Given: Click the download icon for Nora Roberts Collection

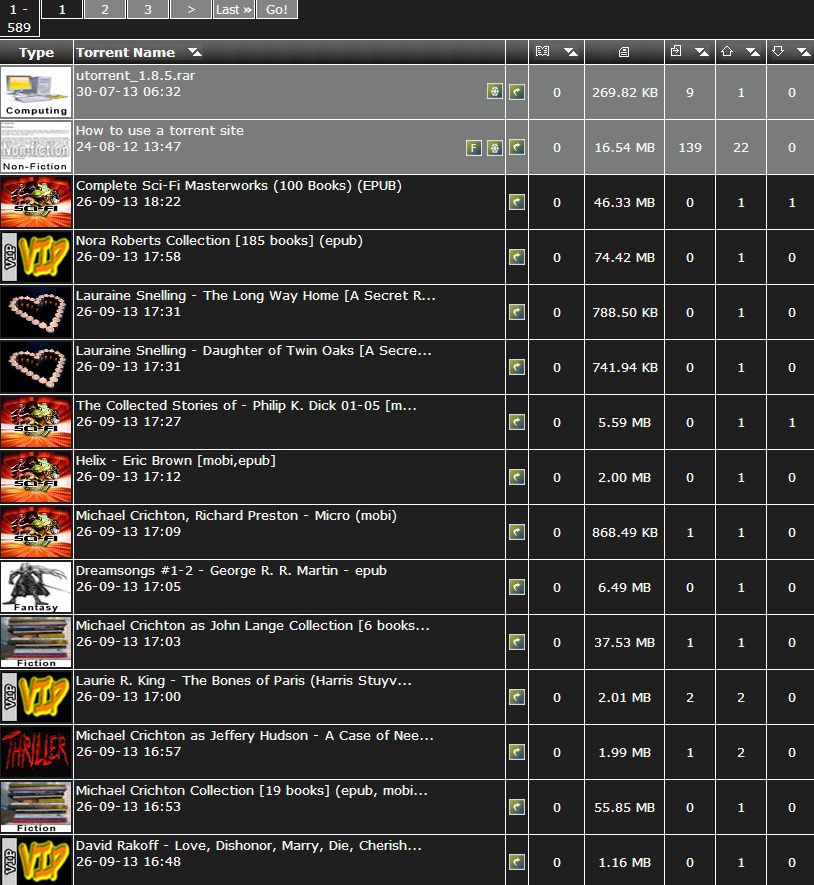Looking at the screenshot, I should pyautogui.click(x=517, y=257).
